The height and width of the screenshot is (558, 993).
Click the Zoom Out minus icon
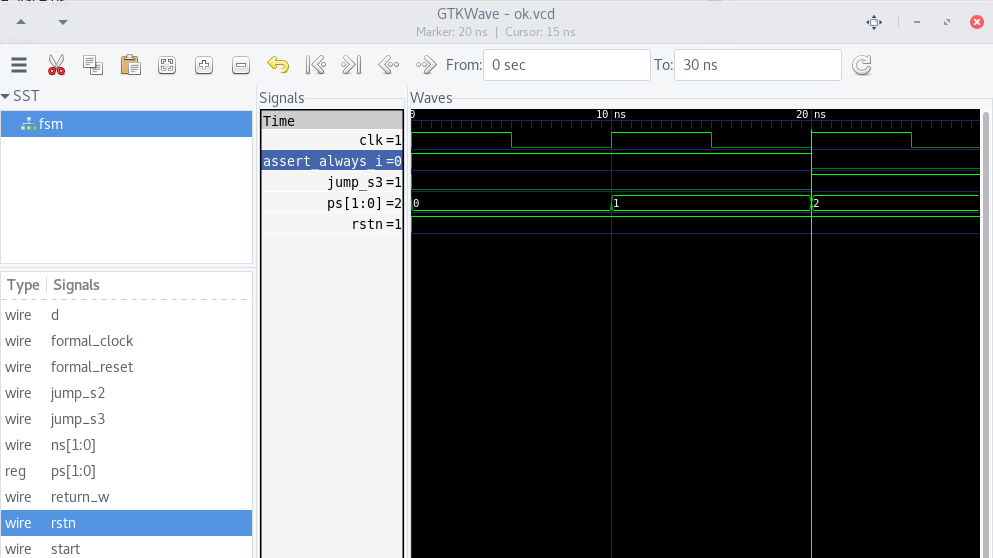(x=241, y=65)
